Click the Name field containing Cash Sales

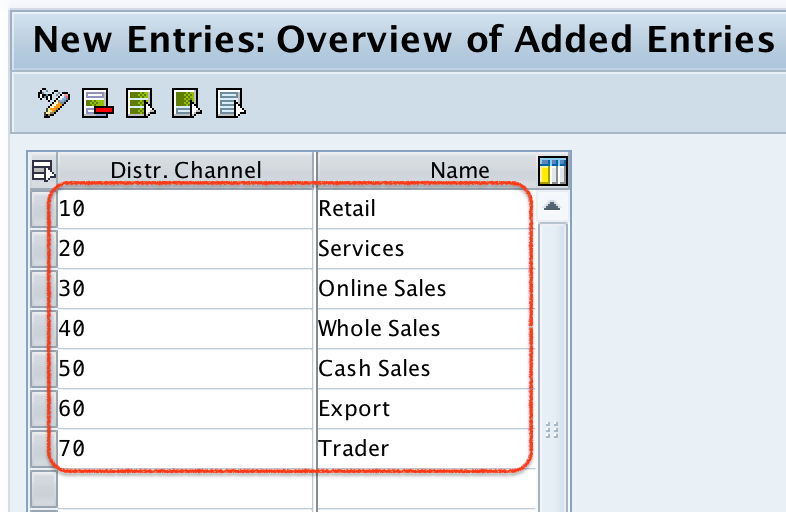426,369
